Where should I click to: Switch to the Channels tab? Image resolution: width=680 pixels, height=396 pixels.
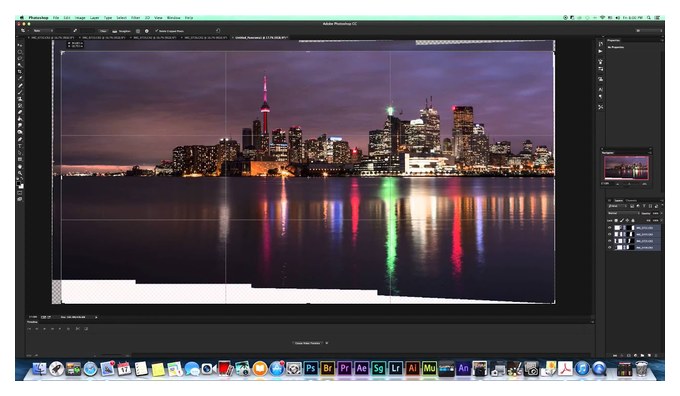[x=631, y=200]
